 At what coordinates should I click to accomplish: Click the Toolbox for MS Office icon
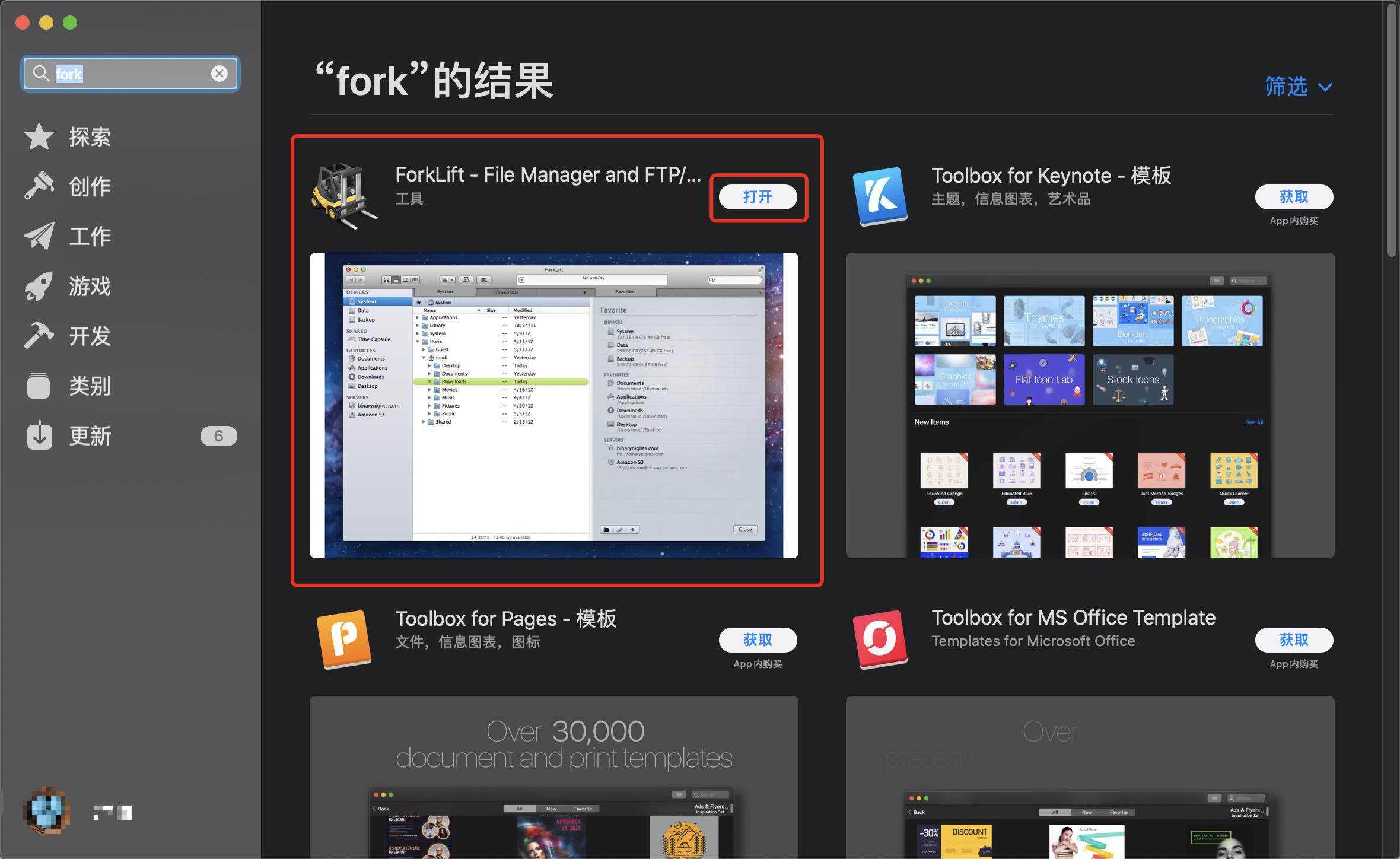pos(880,640)
